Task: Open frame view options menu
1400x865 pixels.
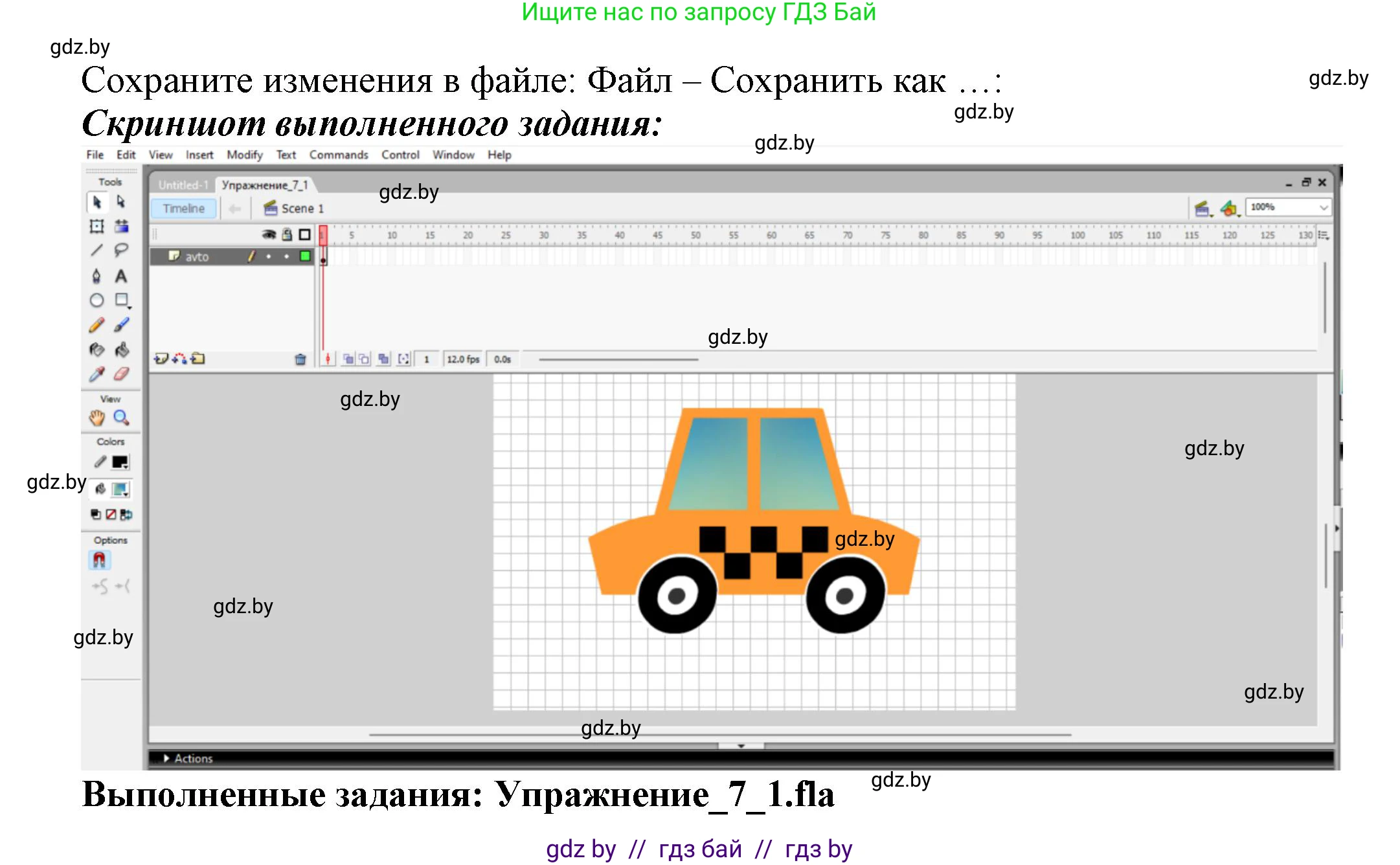Action: [x=1323, y=235]
